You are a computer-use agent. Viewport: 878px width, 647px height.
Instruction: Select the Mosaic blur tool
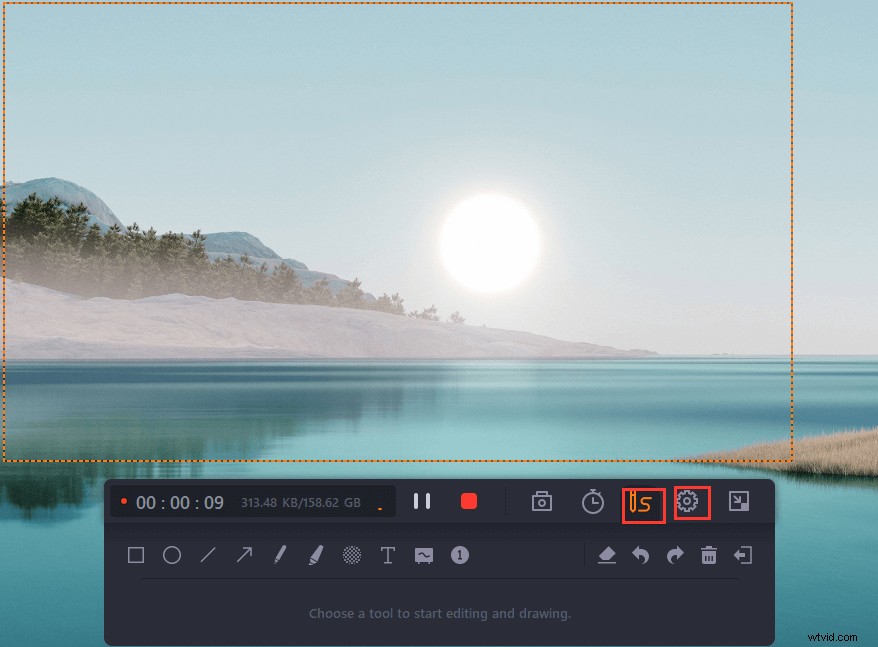[351, 556]
